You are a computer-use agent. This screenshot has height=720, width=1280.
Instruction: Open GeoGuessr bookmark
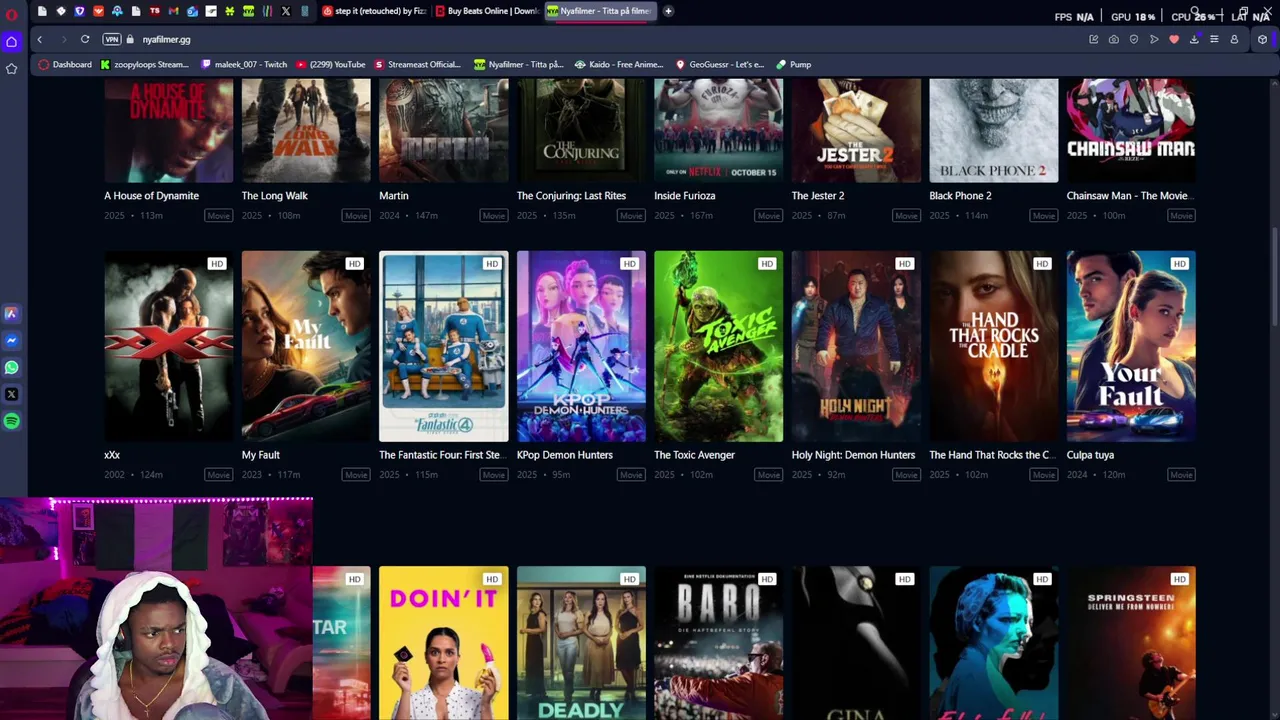[x=720, y=64]
